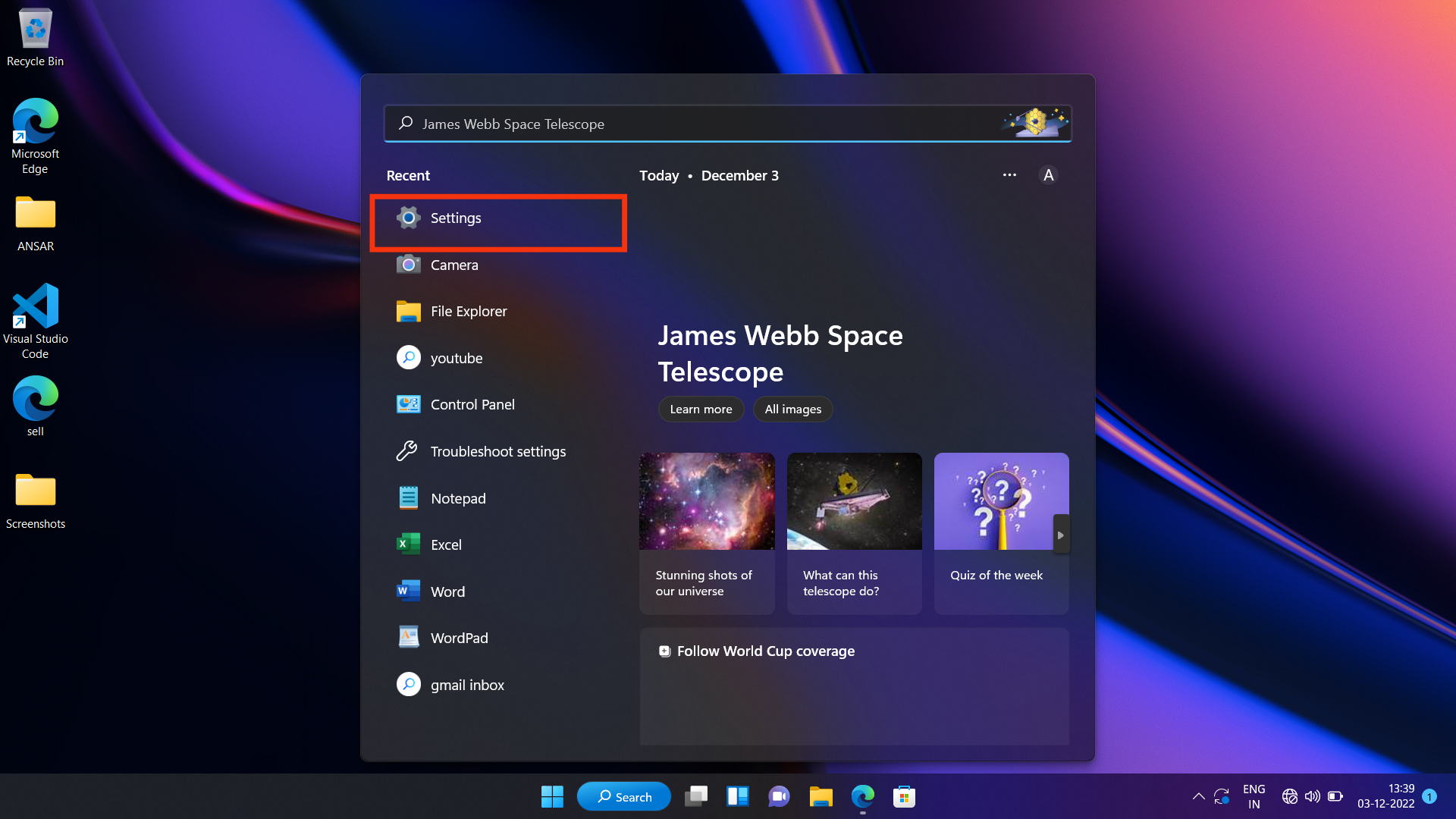This screenshot has width=1456, height=819.
Task: Switch ENG IN input language
Action: tap(1254, 796)
